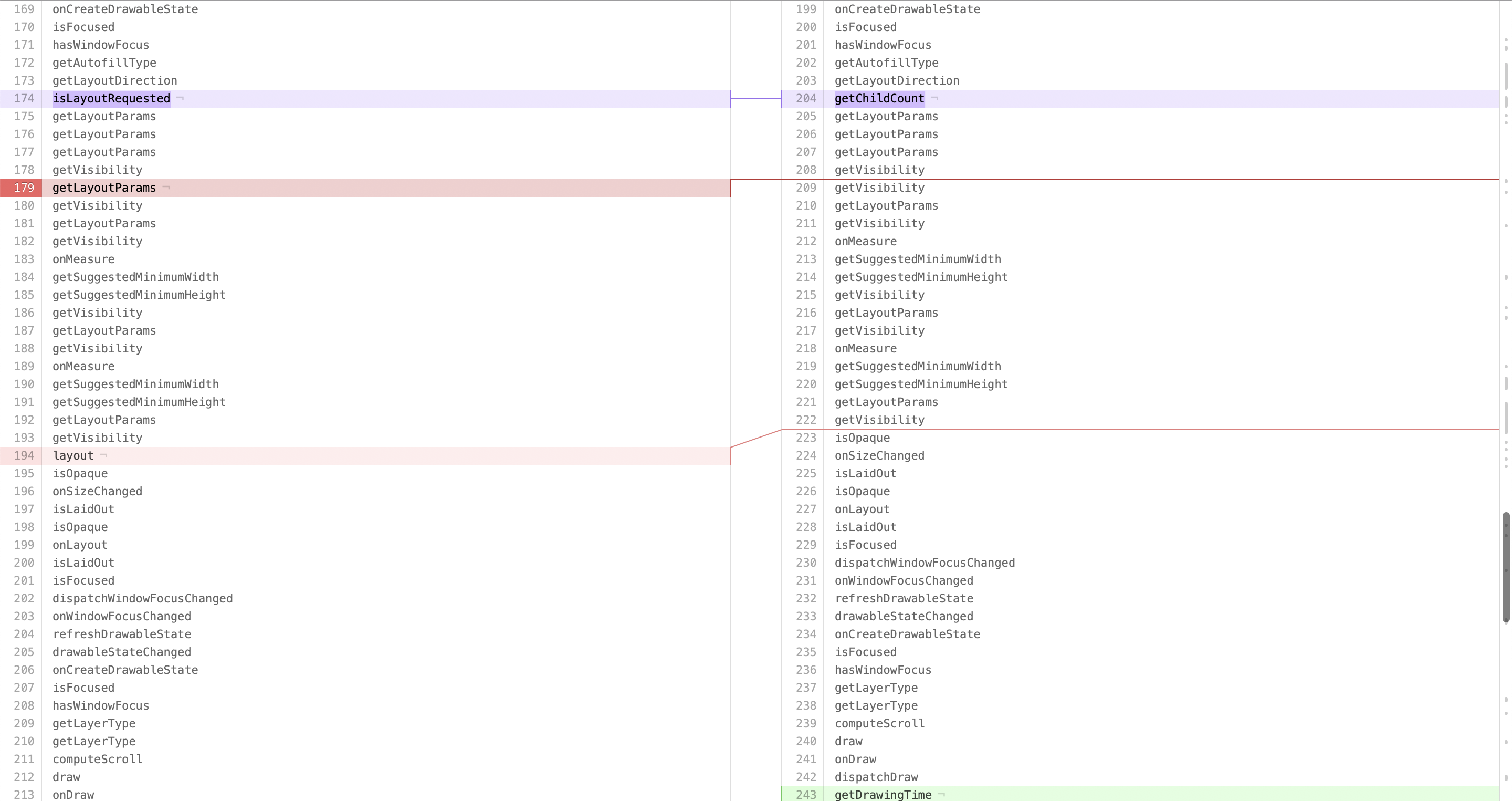Click line number 194 in left gutter
1512x801 pixels.
click(x=24, y=456)
